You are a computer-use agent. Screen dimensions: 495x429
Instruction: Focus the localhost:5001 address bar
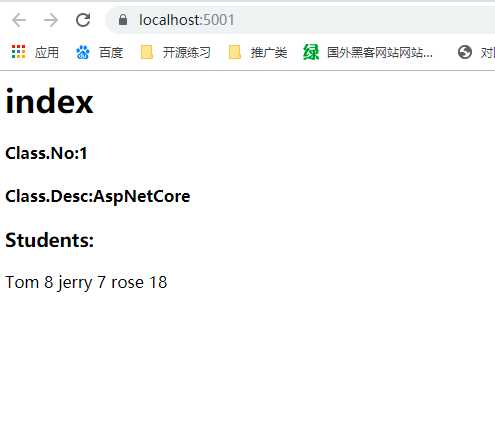[300, 20]
